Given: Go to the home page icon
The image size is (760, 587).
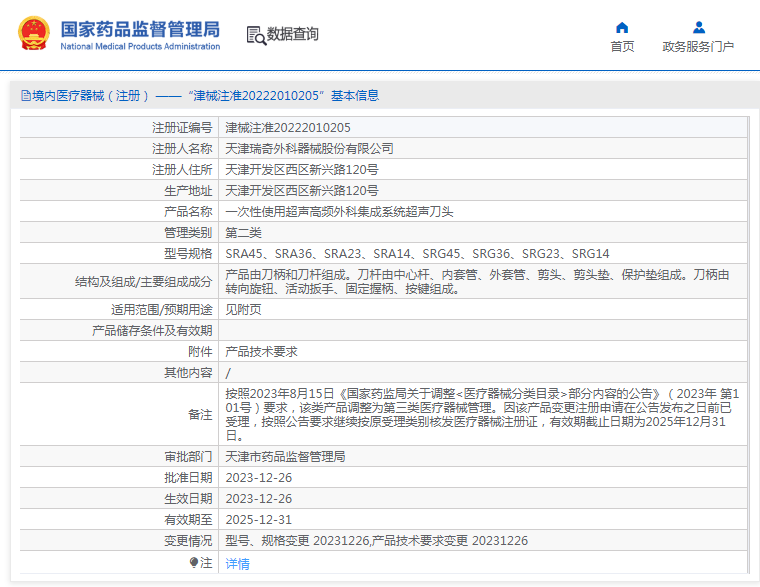Looking at the screenshot, I should tap(622, 27).
